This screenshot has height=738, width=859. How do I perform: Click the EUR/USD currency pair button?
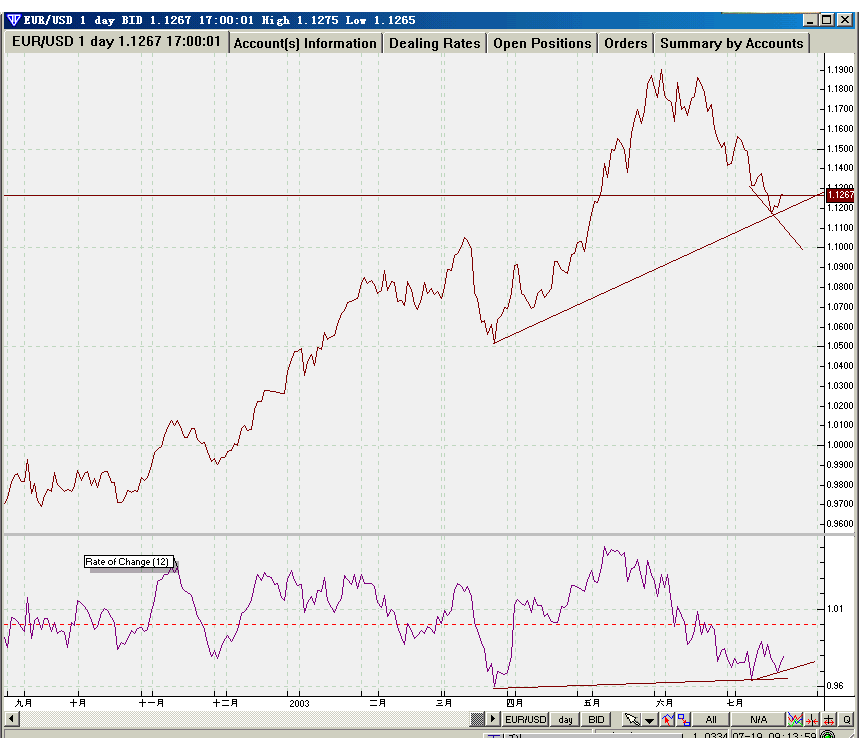tap(525, 719)
